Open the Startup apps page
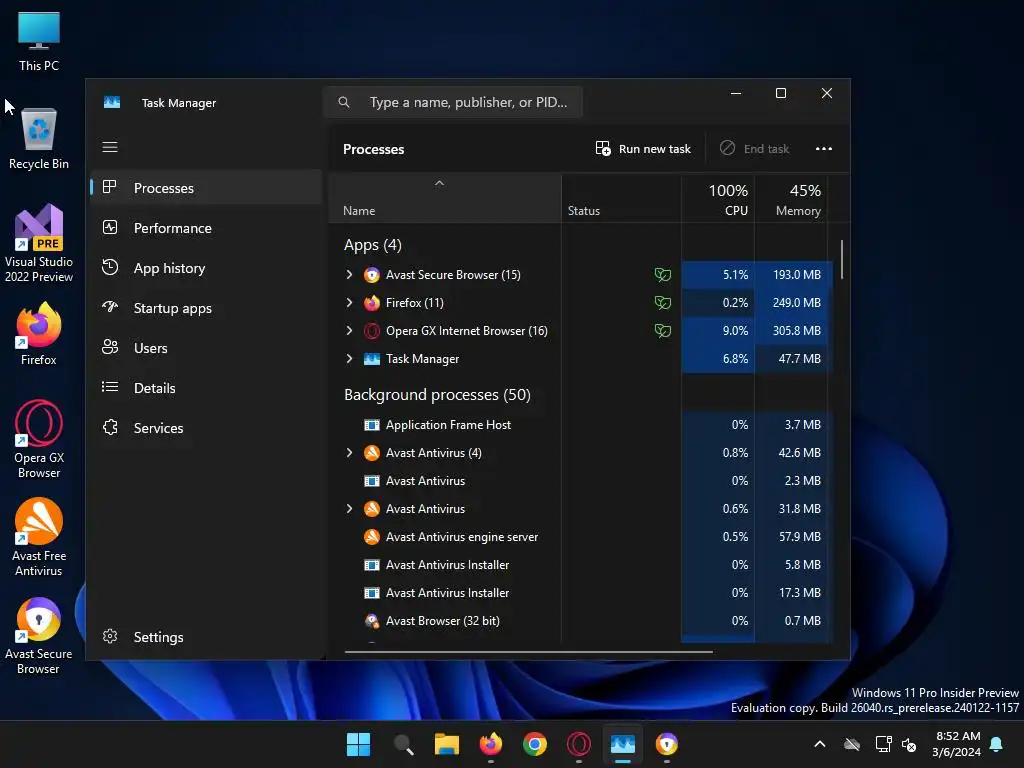1024x768 pixels. pyautogui.click(x=206, y=308)
